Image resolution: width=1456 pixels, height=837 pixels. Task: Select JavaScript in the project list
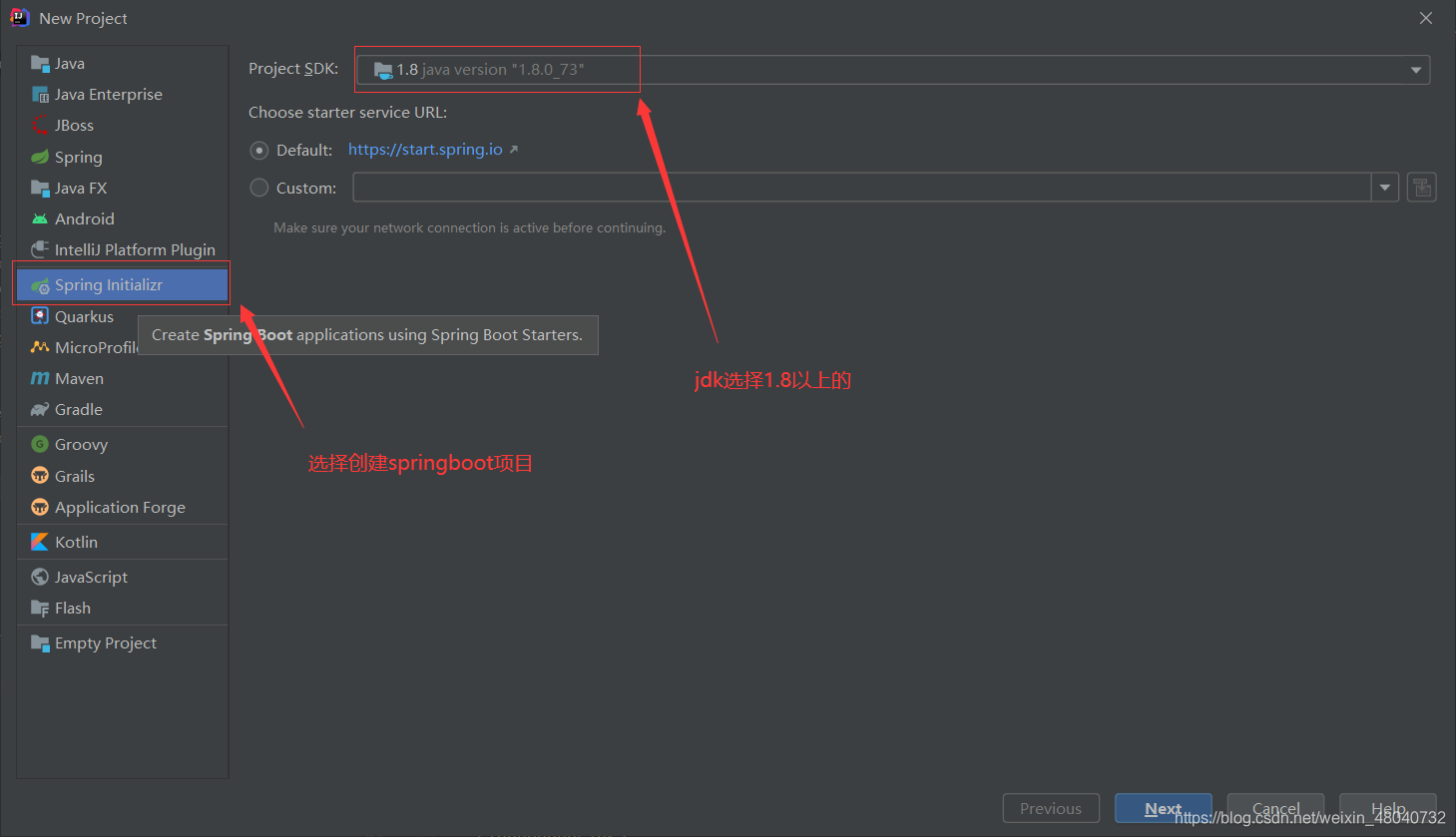[x=122, y=577]
